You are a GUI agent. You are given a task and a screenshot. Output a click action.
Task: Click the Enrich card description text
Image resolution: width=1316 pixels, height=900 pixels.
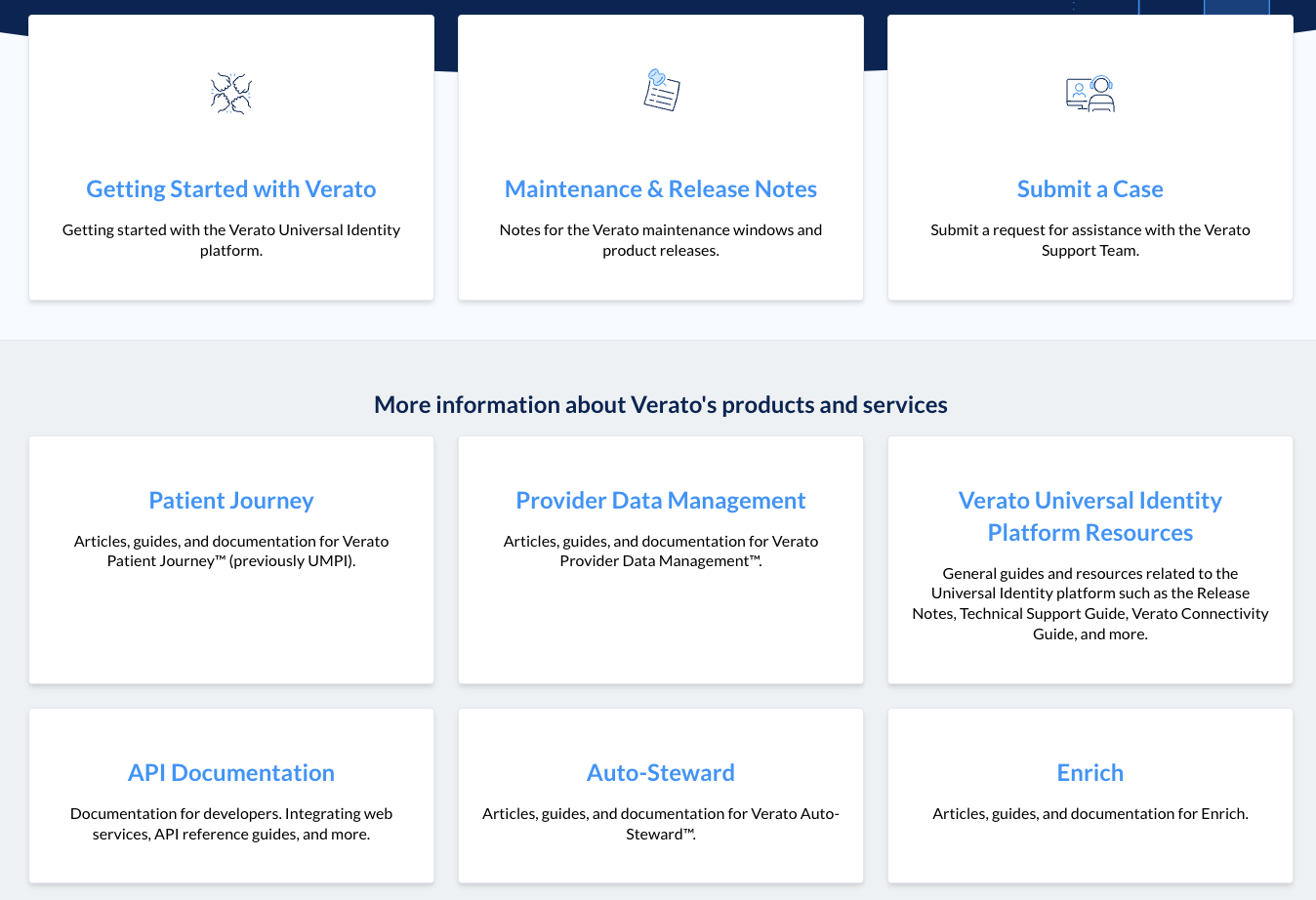(x=1090, y=813)
